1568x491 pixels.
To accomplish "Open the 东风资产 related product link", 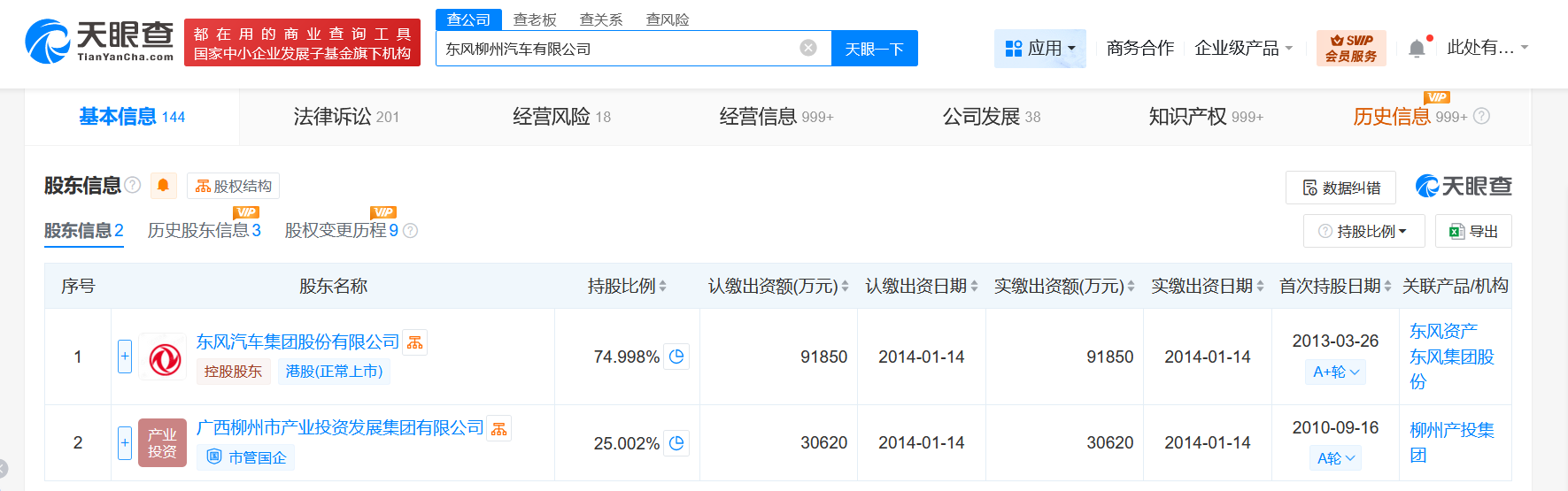I will click(x=1443, y=331).
